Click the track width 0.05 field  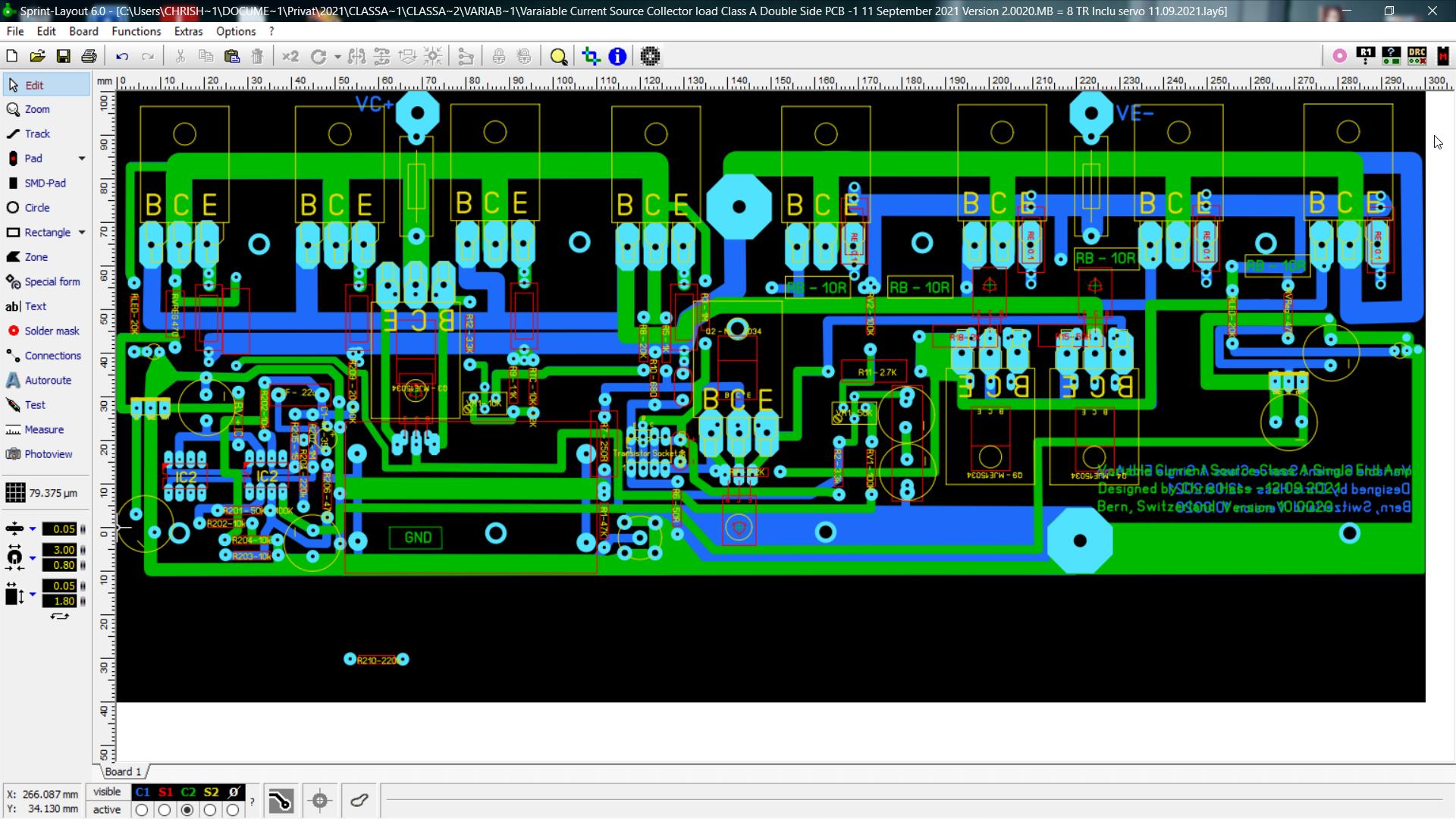(x=59, y=529)
